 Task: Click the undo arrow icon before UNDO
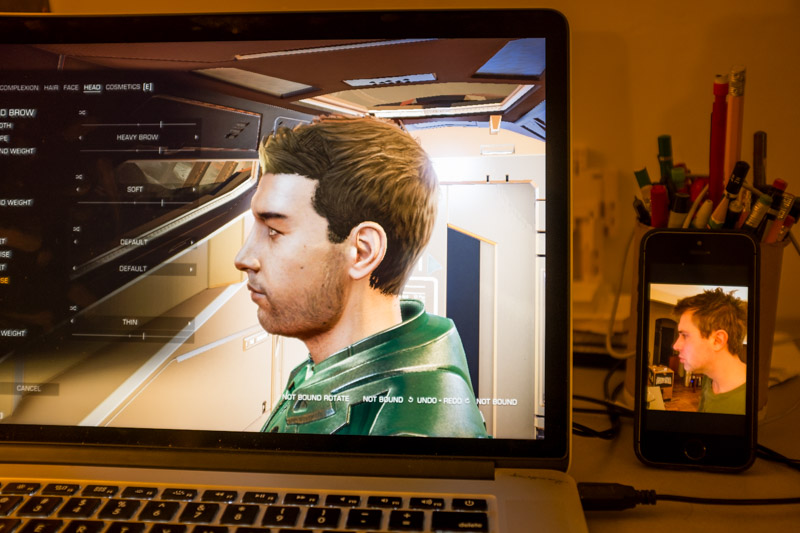411,400
